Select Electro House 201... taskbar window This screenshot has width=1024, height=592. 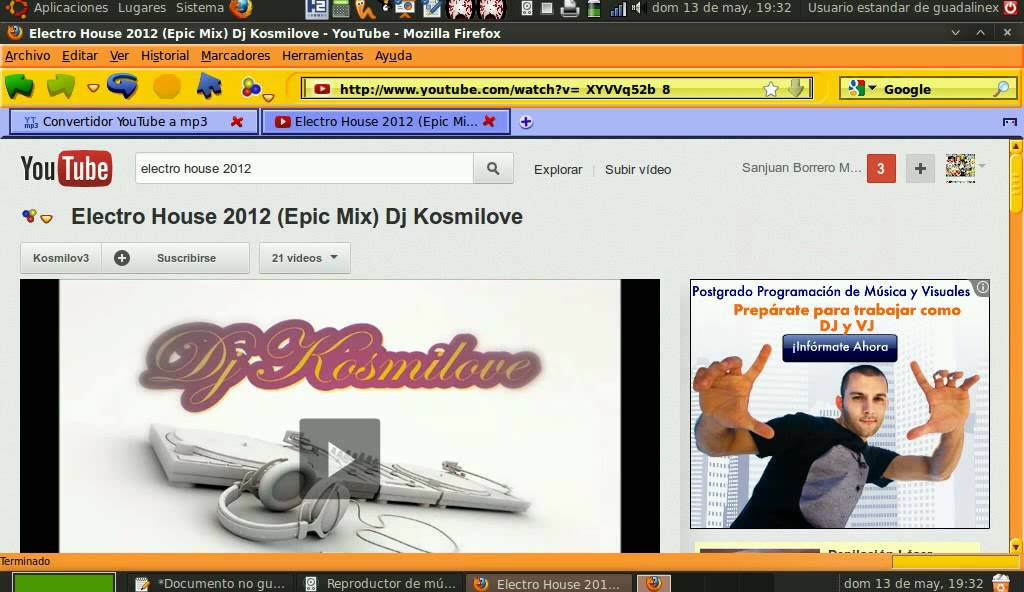pyautogui.click(x=549, y=584)
